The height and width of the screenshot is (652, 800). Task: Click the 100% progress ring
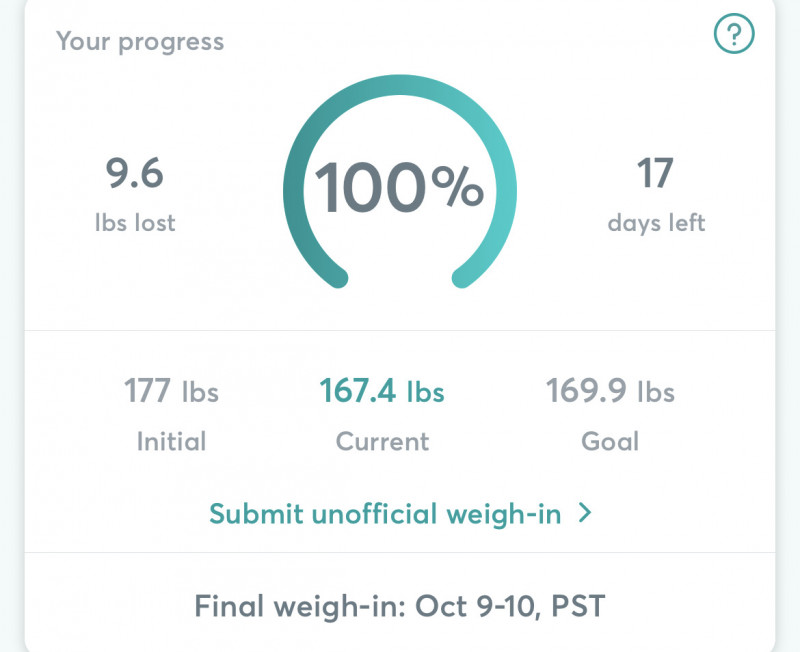pos(400,187)
